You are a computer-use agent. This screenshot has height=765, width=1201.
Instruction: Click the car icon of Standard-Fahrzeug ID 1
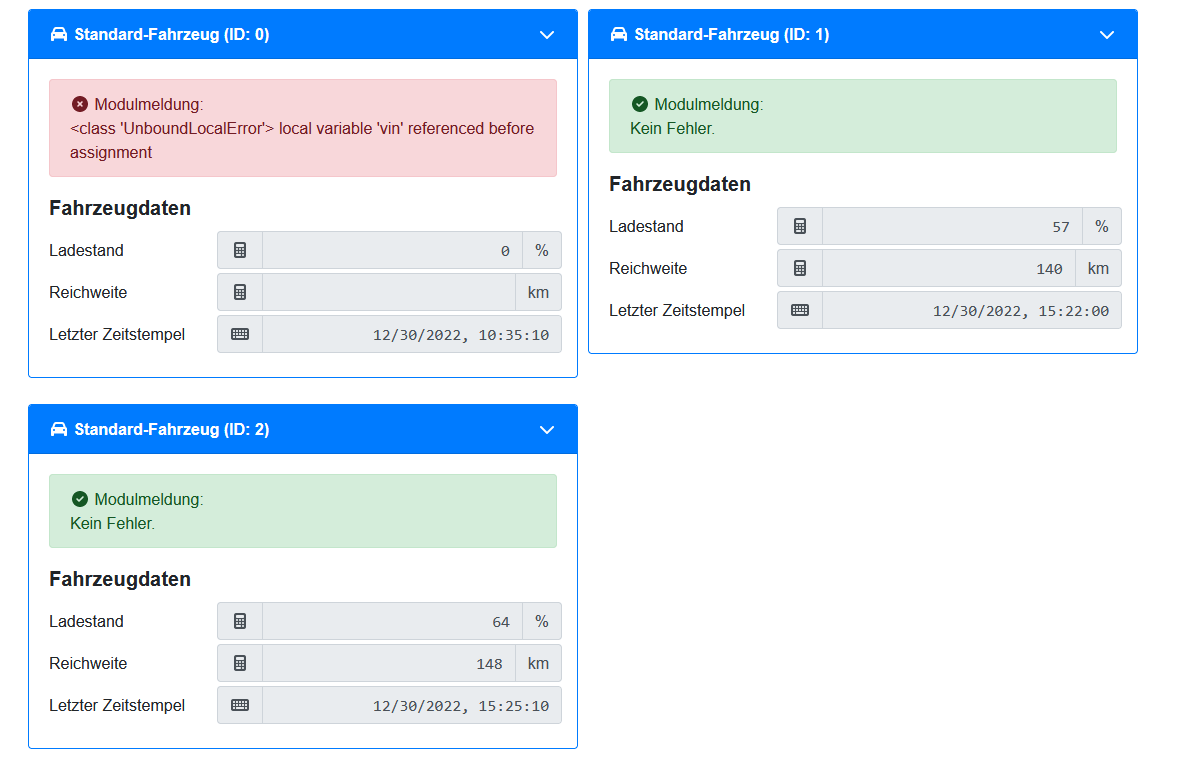(x=619, y=35)
